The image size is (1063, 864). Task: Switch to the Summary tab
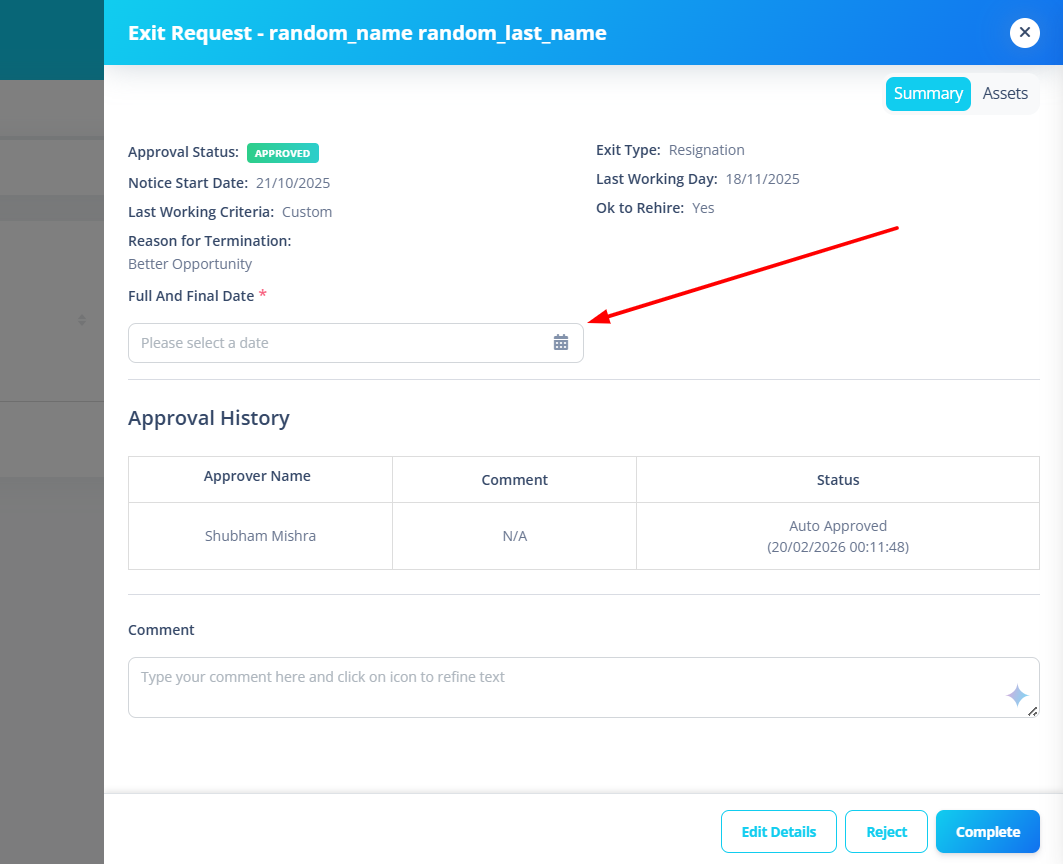pos(927,94)
